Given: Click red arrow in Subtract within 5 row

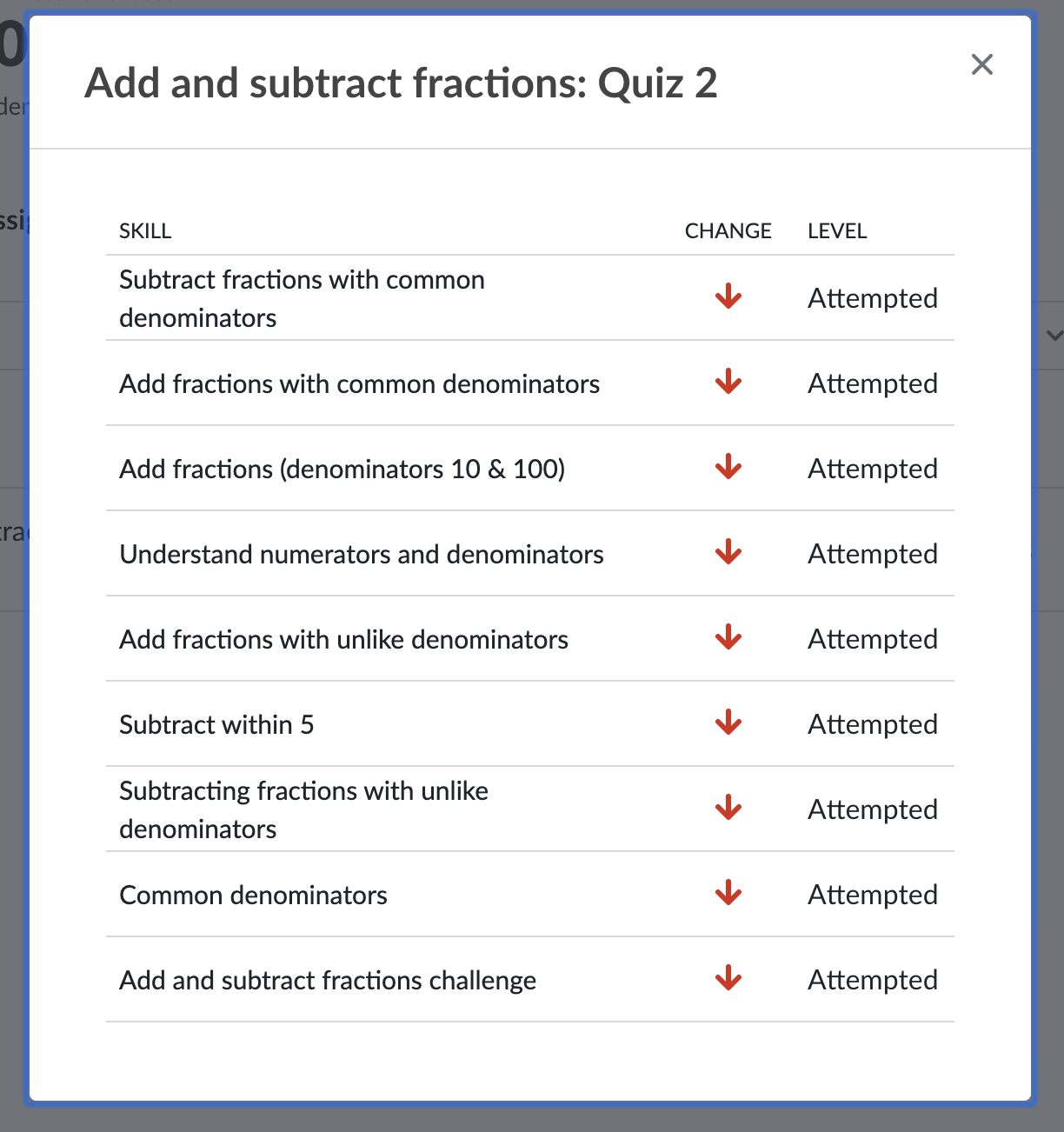Looking at the screenshot, I should 728,723.
